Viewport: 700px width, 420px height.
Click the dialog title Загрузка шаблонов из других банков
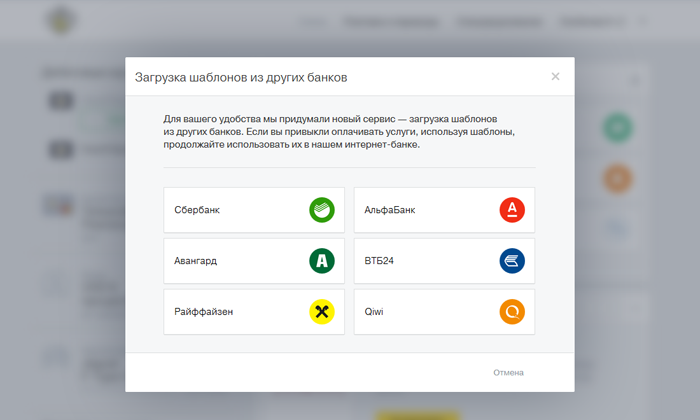(241, 78)
